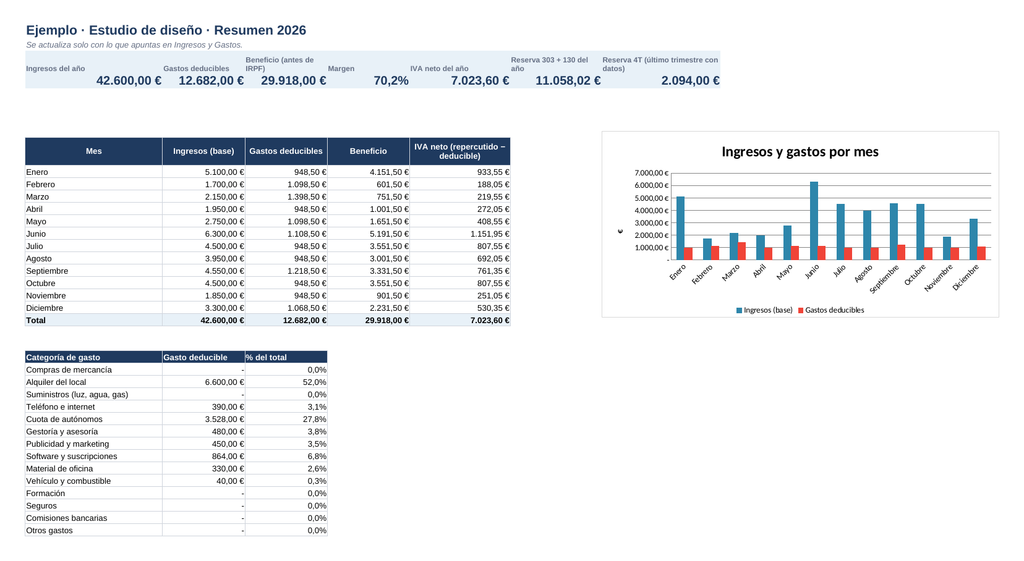
Task: Select the Beneficio summary value 29.918,00 €
Action: tap(293, 80)
